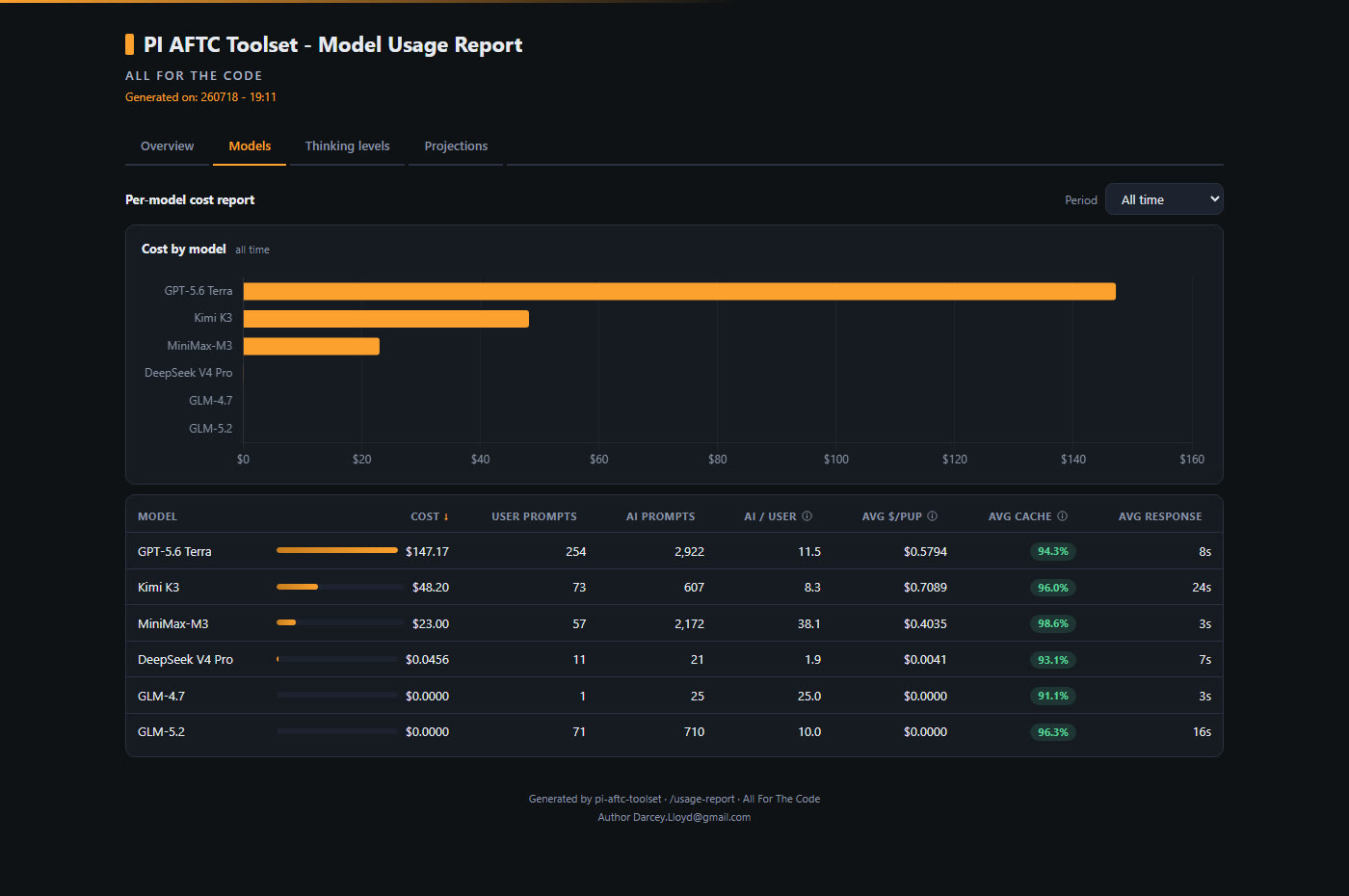The image size is (1349, 896).
Task: Click the 38.1 AI per user value
Action: pyautogui.click(x=809, y=624)
